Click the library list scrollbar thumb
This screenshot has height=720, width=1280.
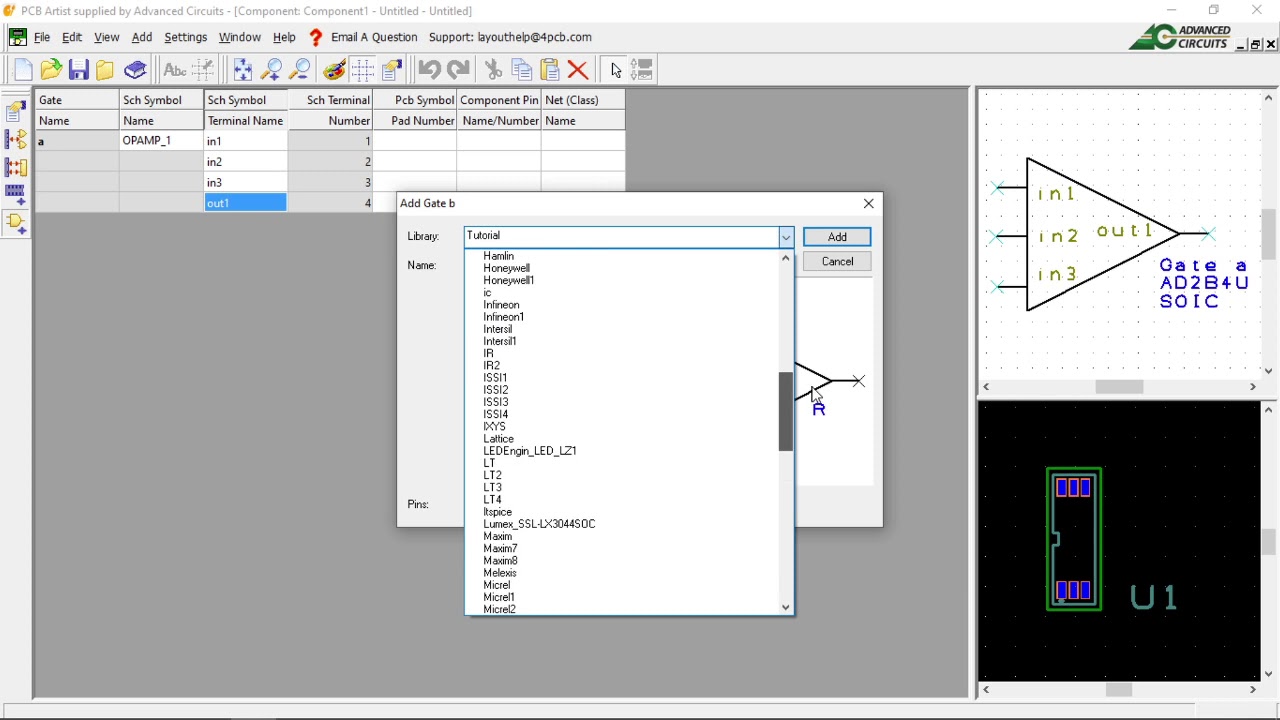785,411
